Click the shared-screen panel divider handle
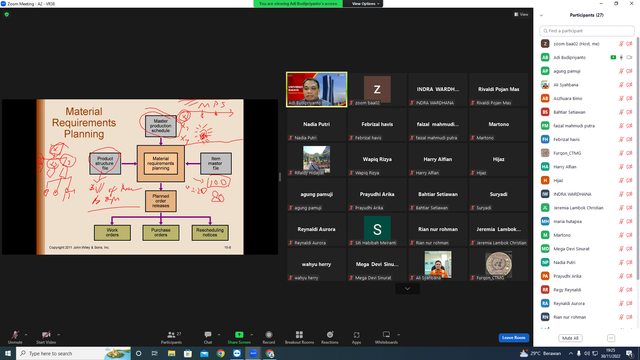Image resolution: width=640 pixels, height=360 pixels. (280, 177)
